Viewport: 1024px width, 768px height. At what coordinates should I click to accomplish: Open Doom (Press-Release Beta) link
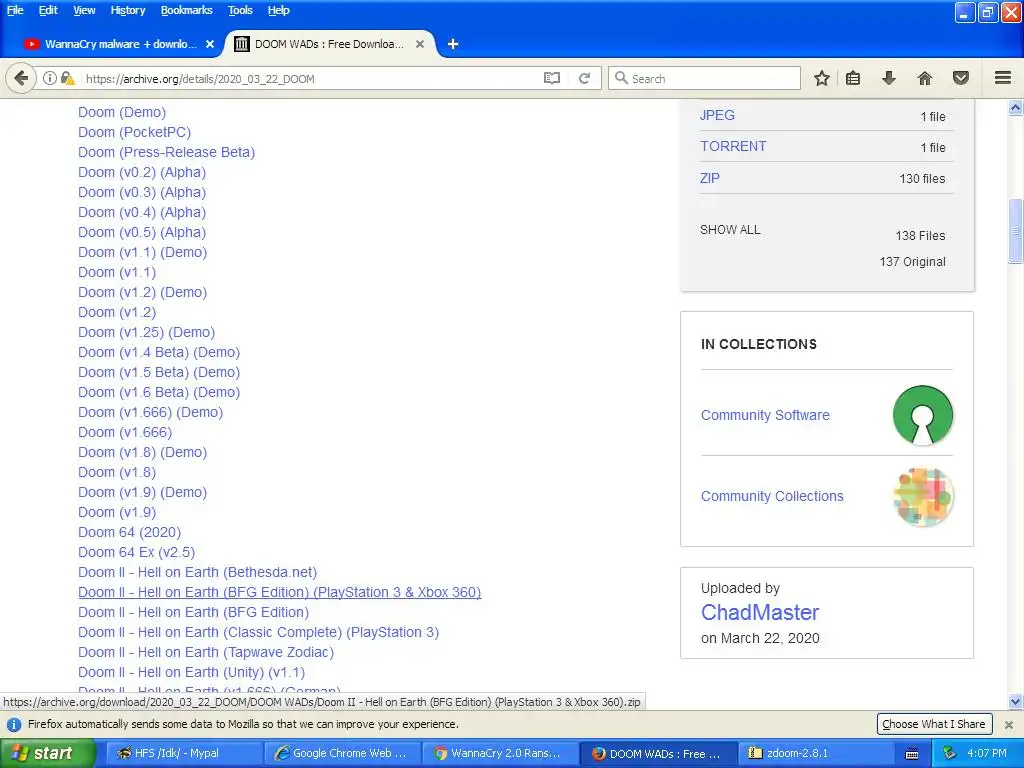(x=167, y=152)
